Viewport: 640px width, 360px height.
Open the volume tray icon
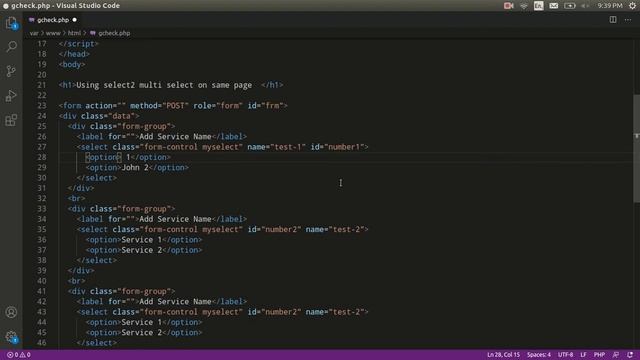(x=585, y=6)
